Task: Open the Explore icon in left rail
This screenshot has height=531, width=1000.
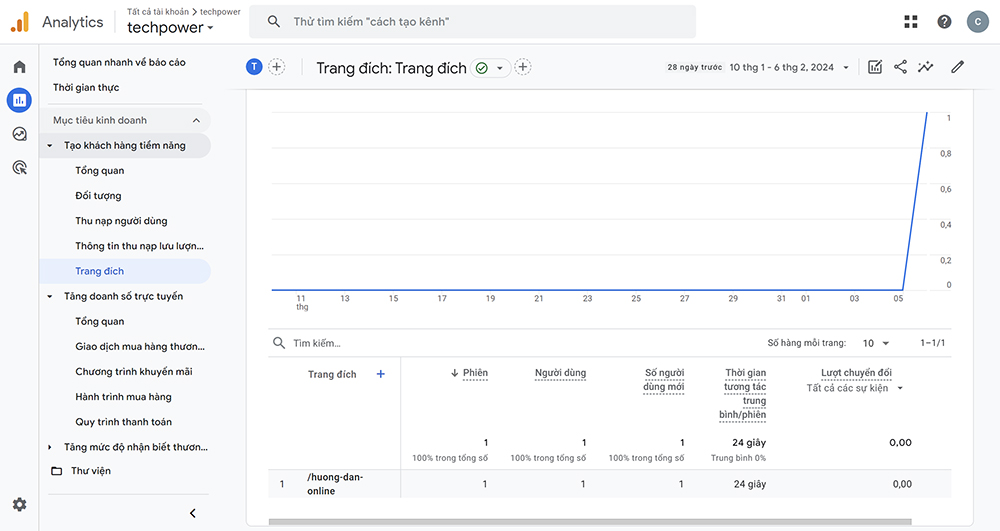Action: (x=19, y=134)
